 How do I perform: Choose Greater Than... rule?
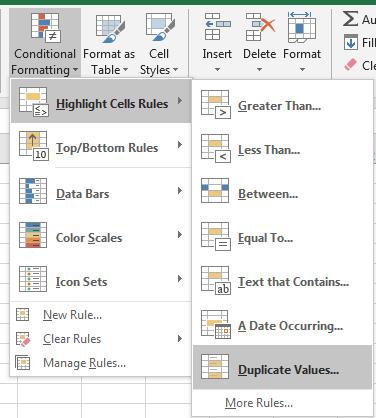282,105
